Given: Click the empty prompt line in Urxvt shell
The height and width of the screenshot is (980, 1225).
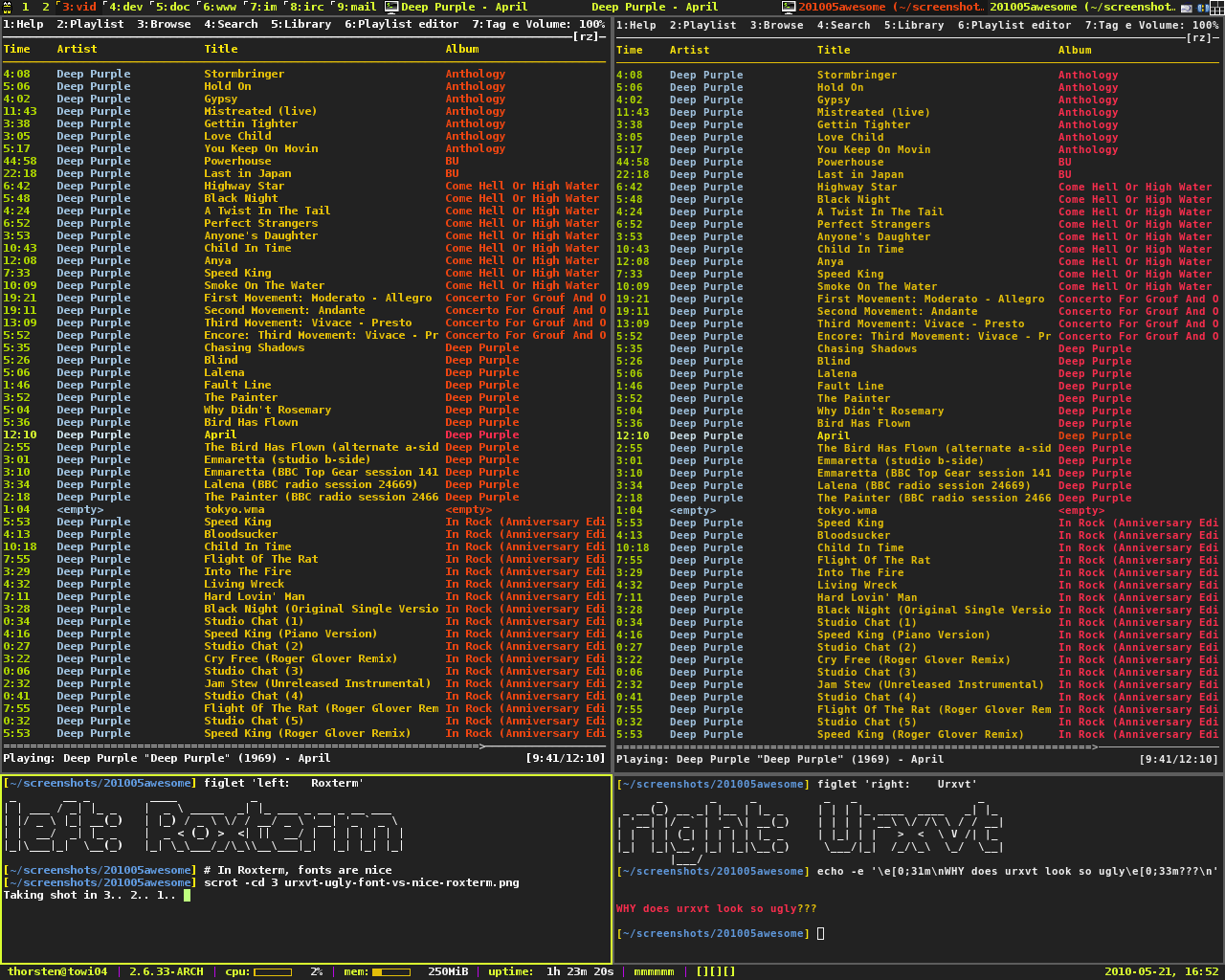Looking at the screenshot, I should [721, 933].
